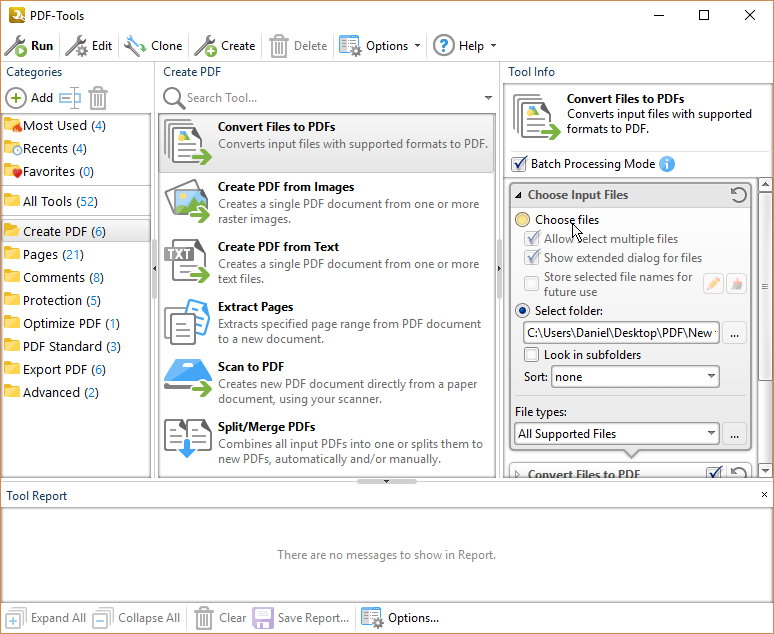
Task: Click Save Report button
Action: pos(301,618)
